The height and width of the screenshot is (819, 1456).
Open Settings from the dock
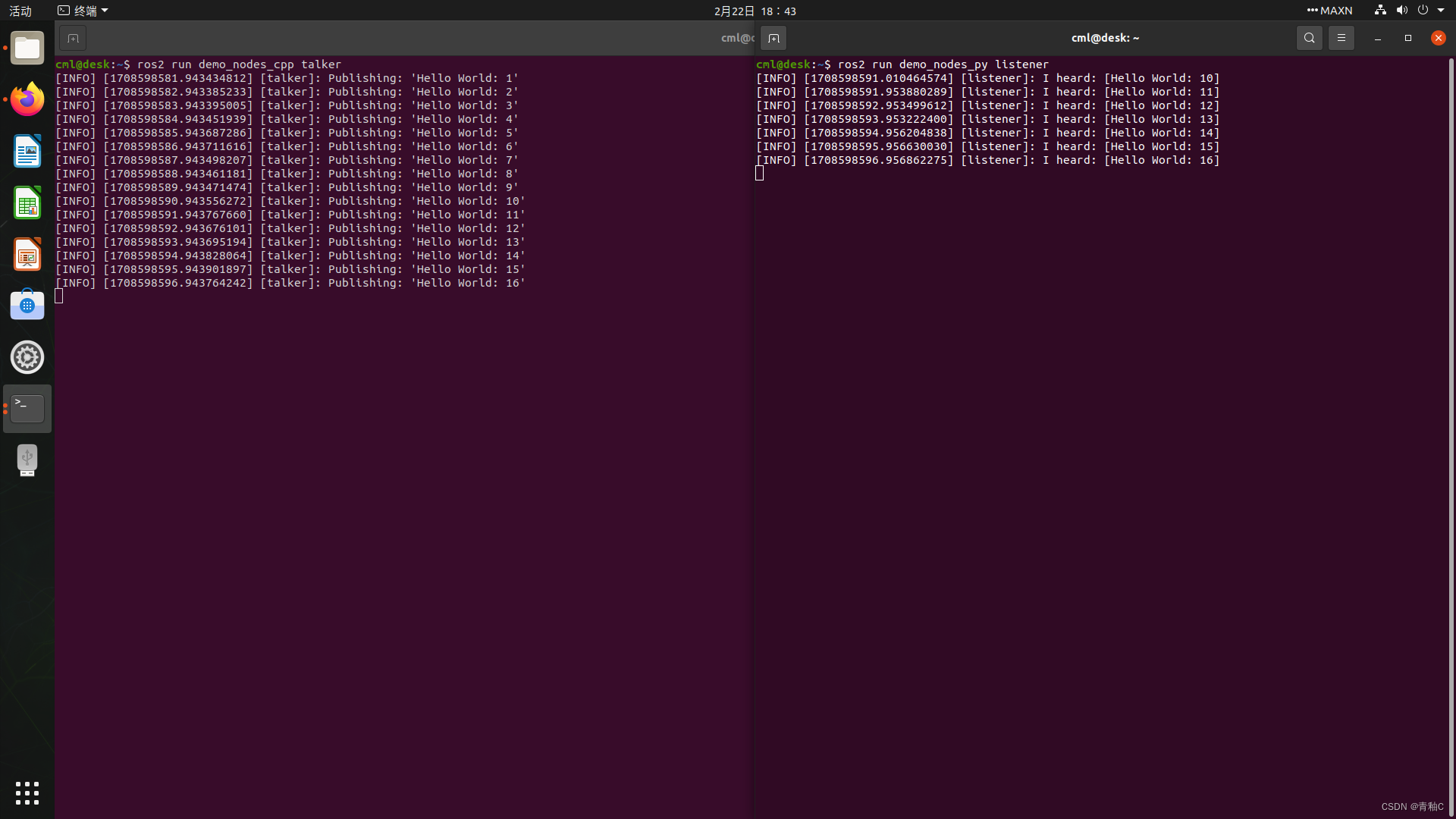27,357
